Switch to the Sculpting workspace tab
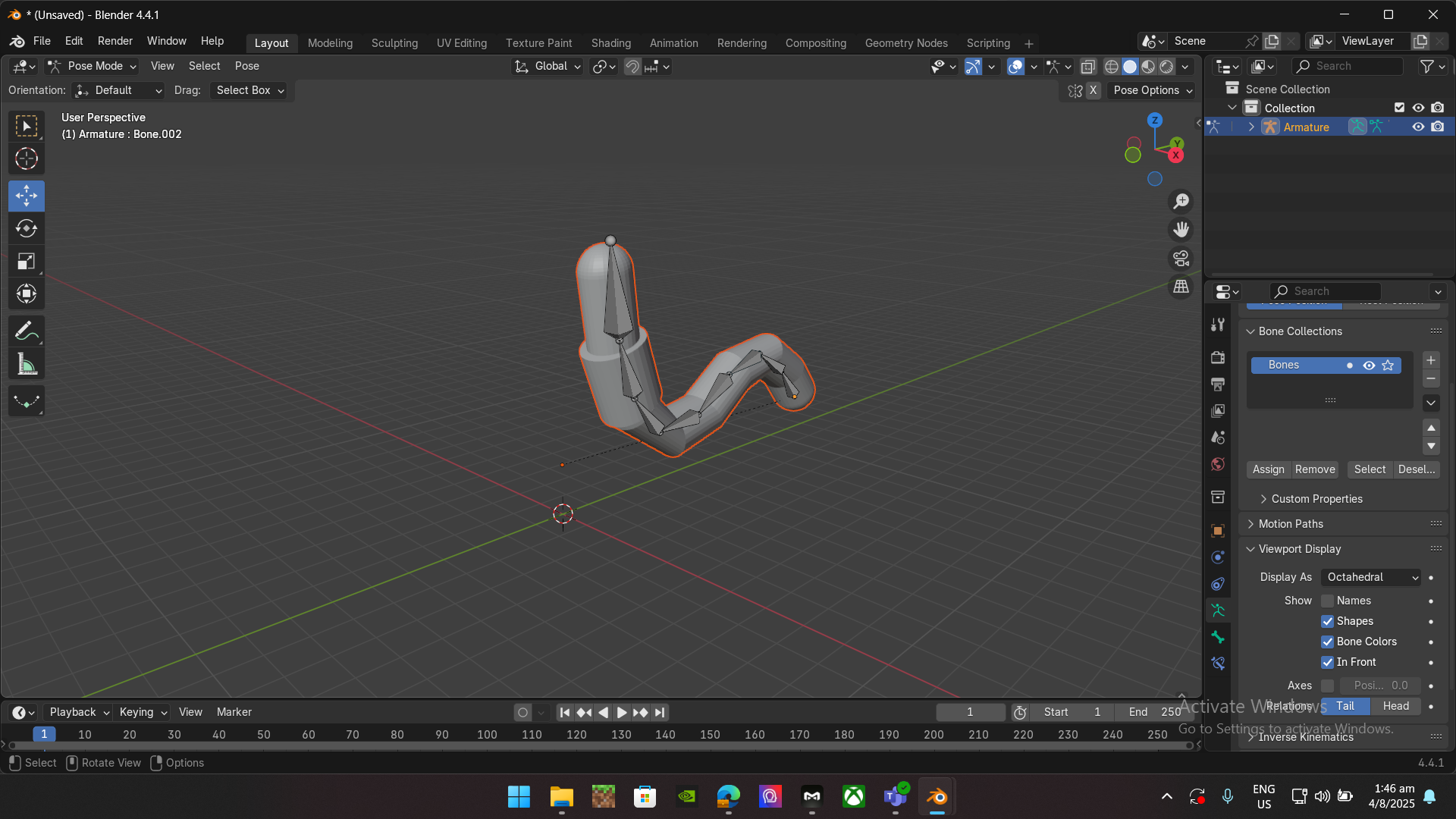The width and height of the screenshot is (1456, 819). [394, 43]
